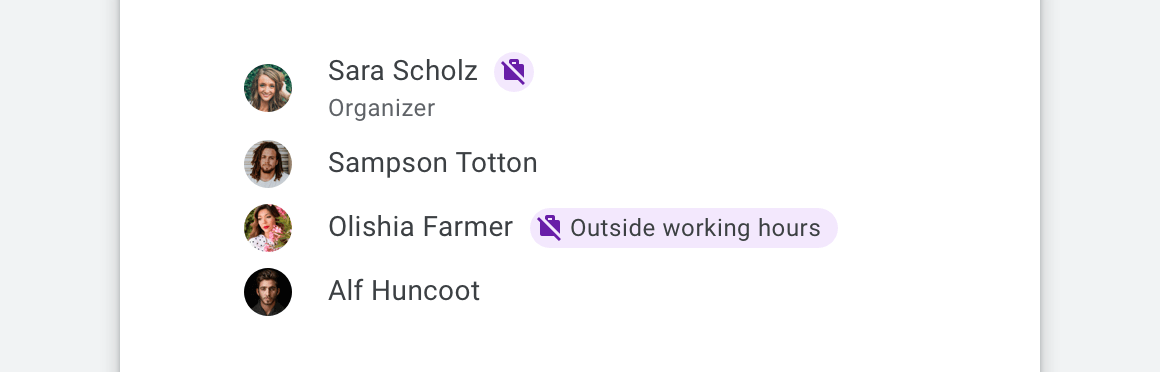Click the gray background right of the card
1160x372 pixels.
[x=1101, y=186]
